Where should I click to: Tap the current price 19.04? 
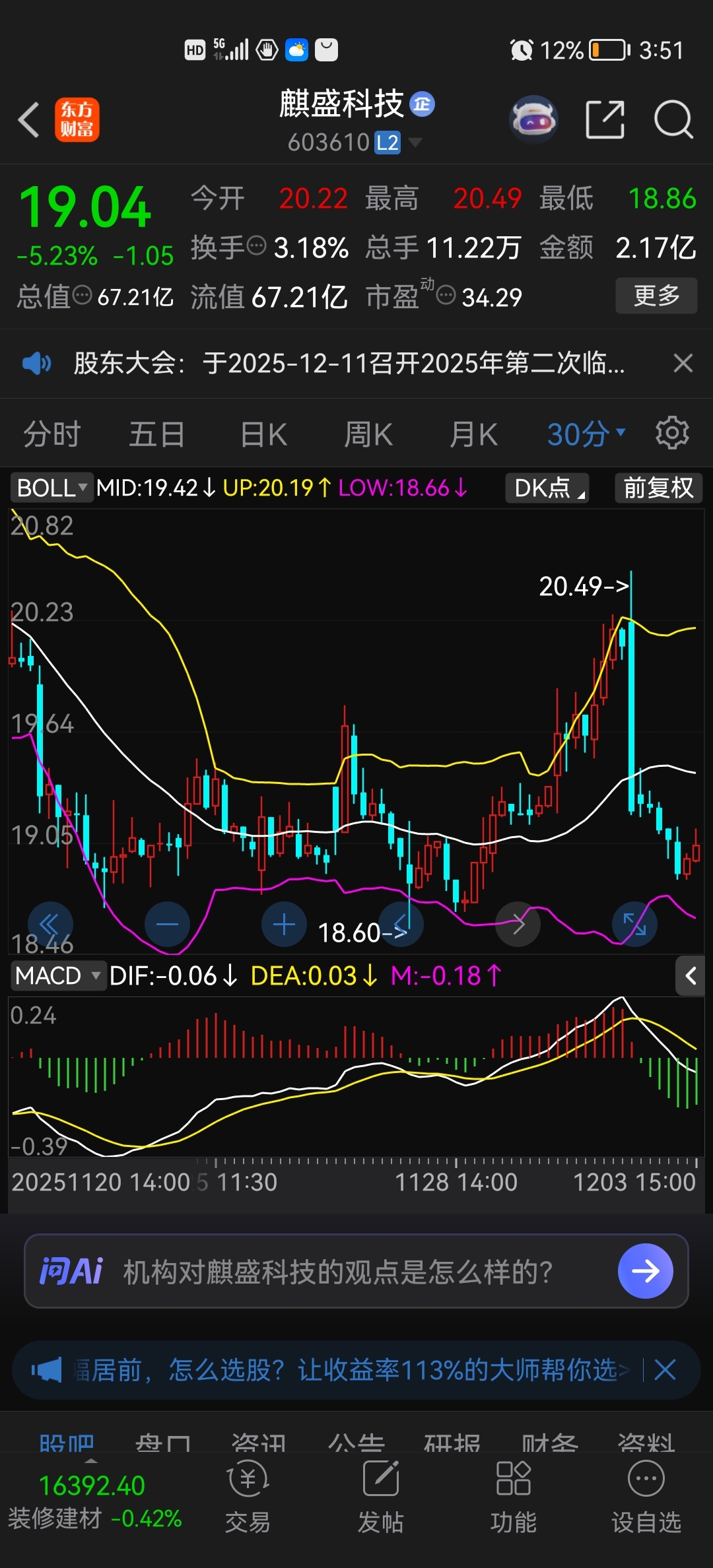tap(85, 207)
